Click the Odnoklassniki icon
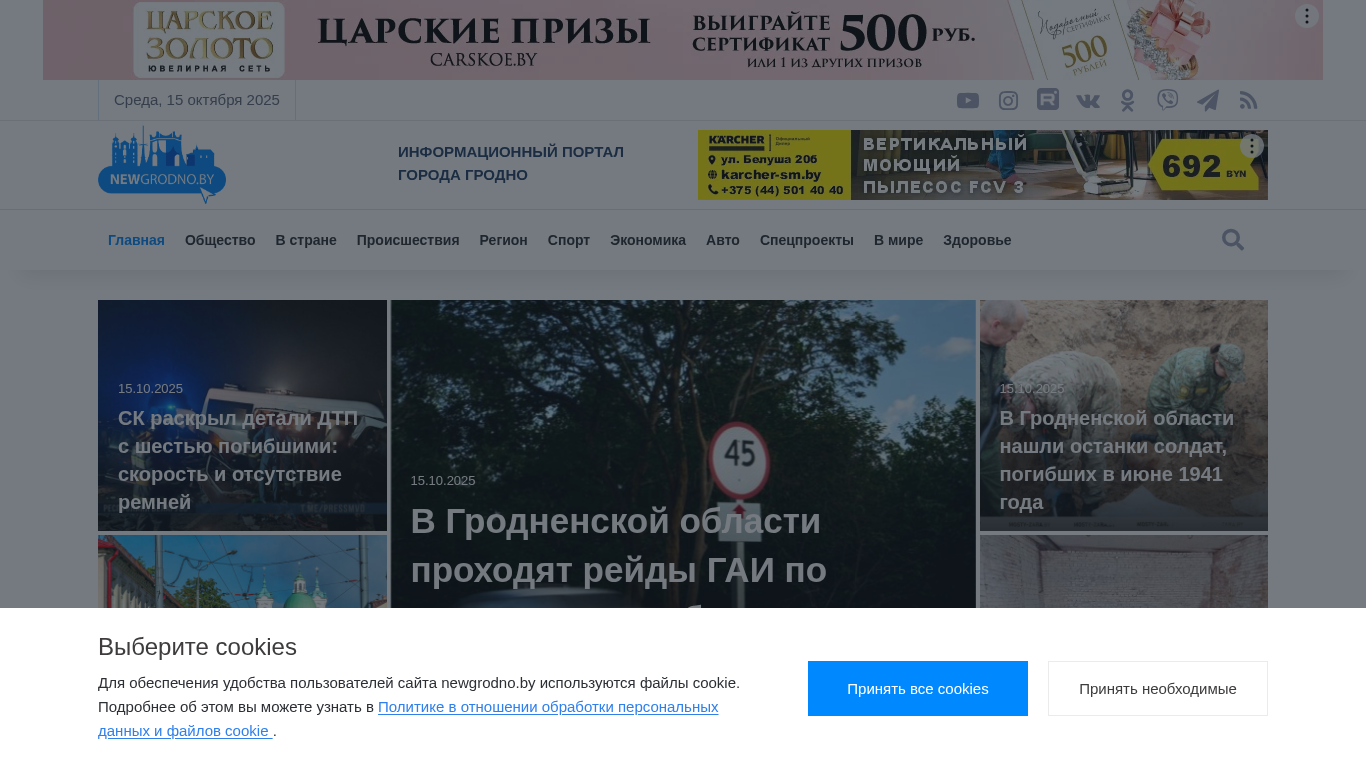The image size is (1366, 768). click(1128, 100)
